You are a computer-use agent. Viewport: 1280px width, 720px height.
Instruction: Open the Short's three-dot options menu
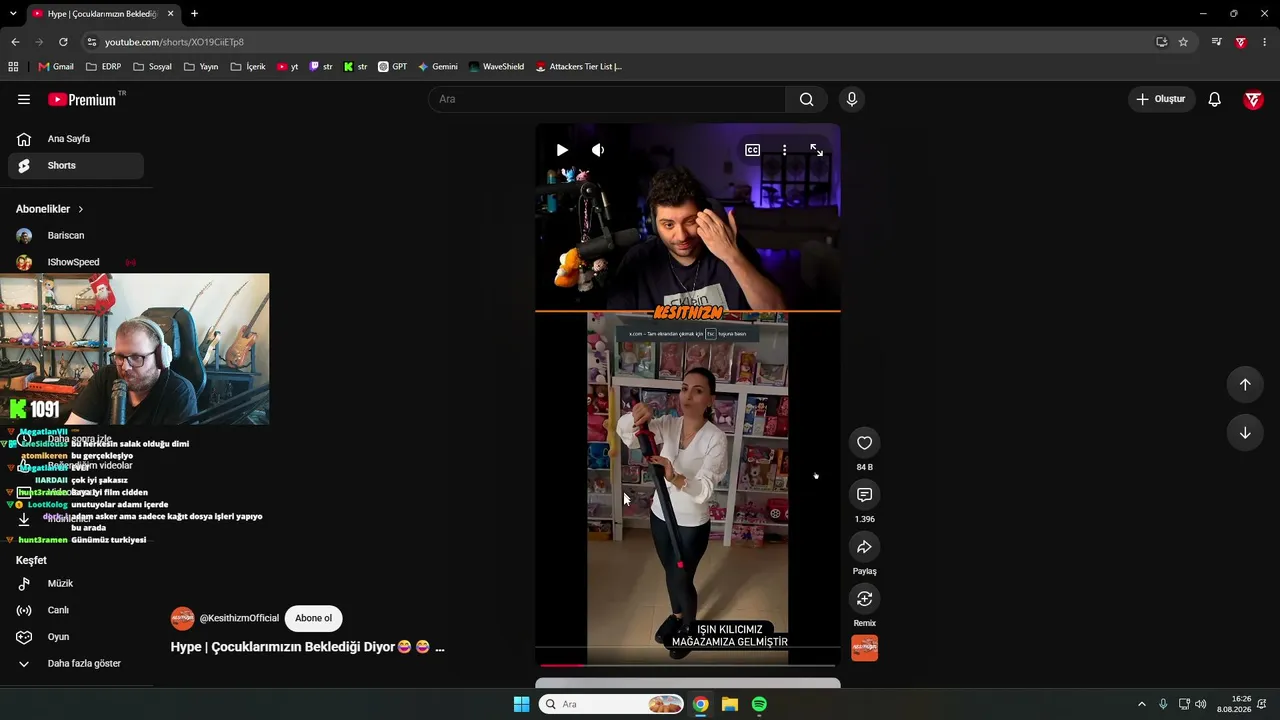click(x=785, y=150)
